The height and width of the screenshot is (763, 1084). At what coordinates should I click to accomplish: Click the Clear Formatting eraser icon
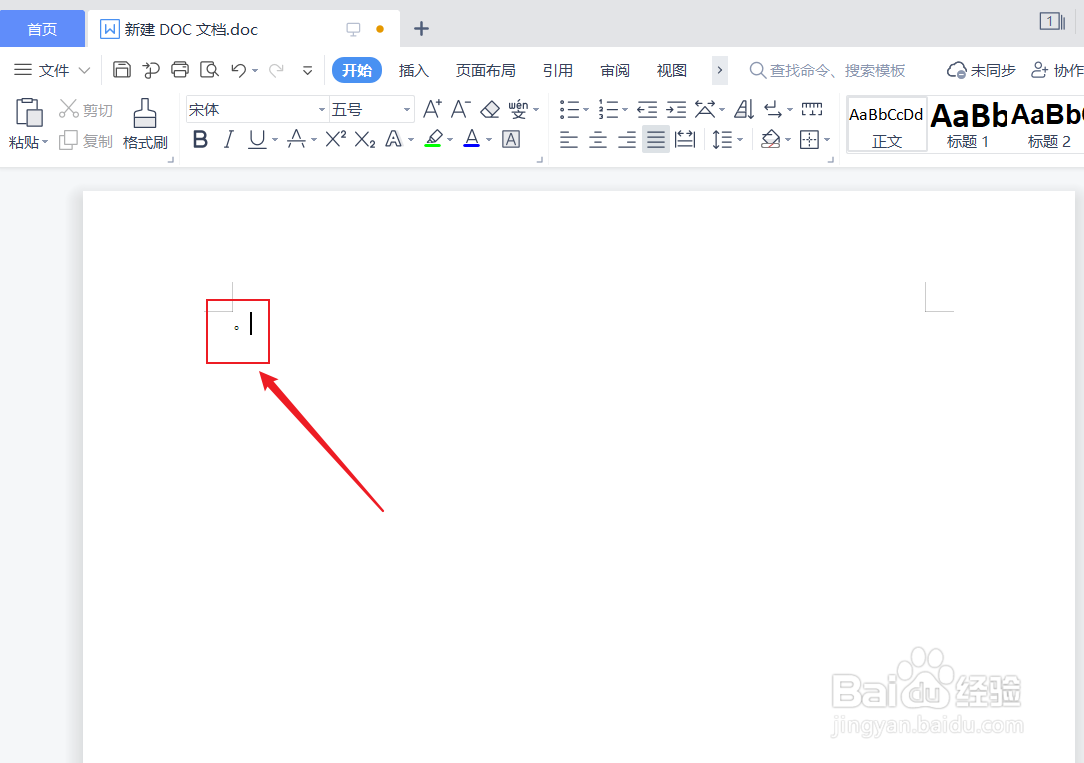(490, 109)
